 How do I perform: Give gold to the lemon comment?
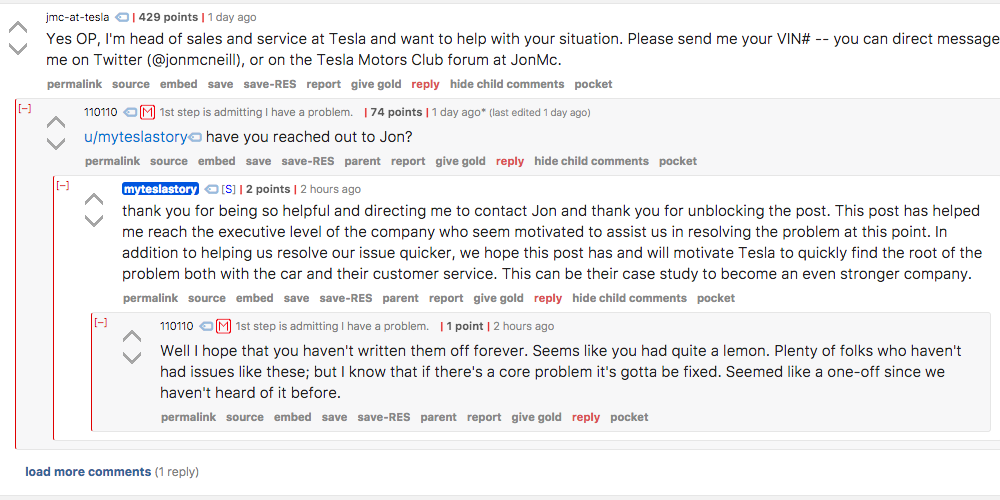(536, 417)
